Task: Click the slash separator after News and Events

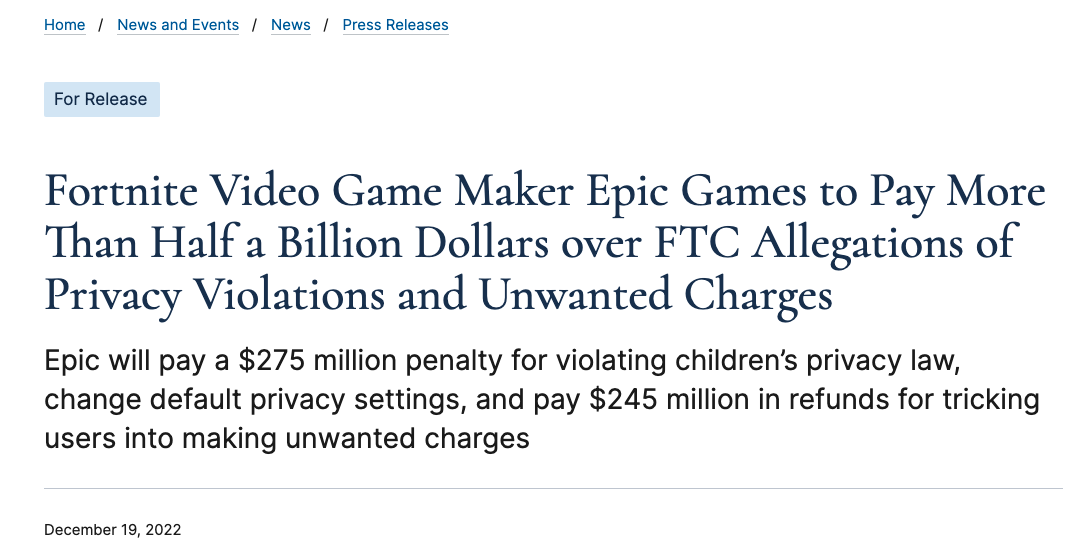Action: point(255,25)
